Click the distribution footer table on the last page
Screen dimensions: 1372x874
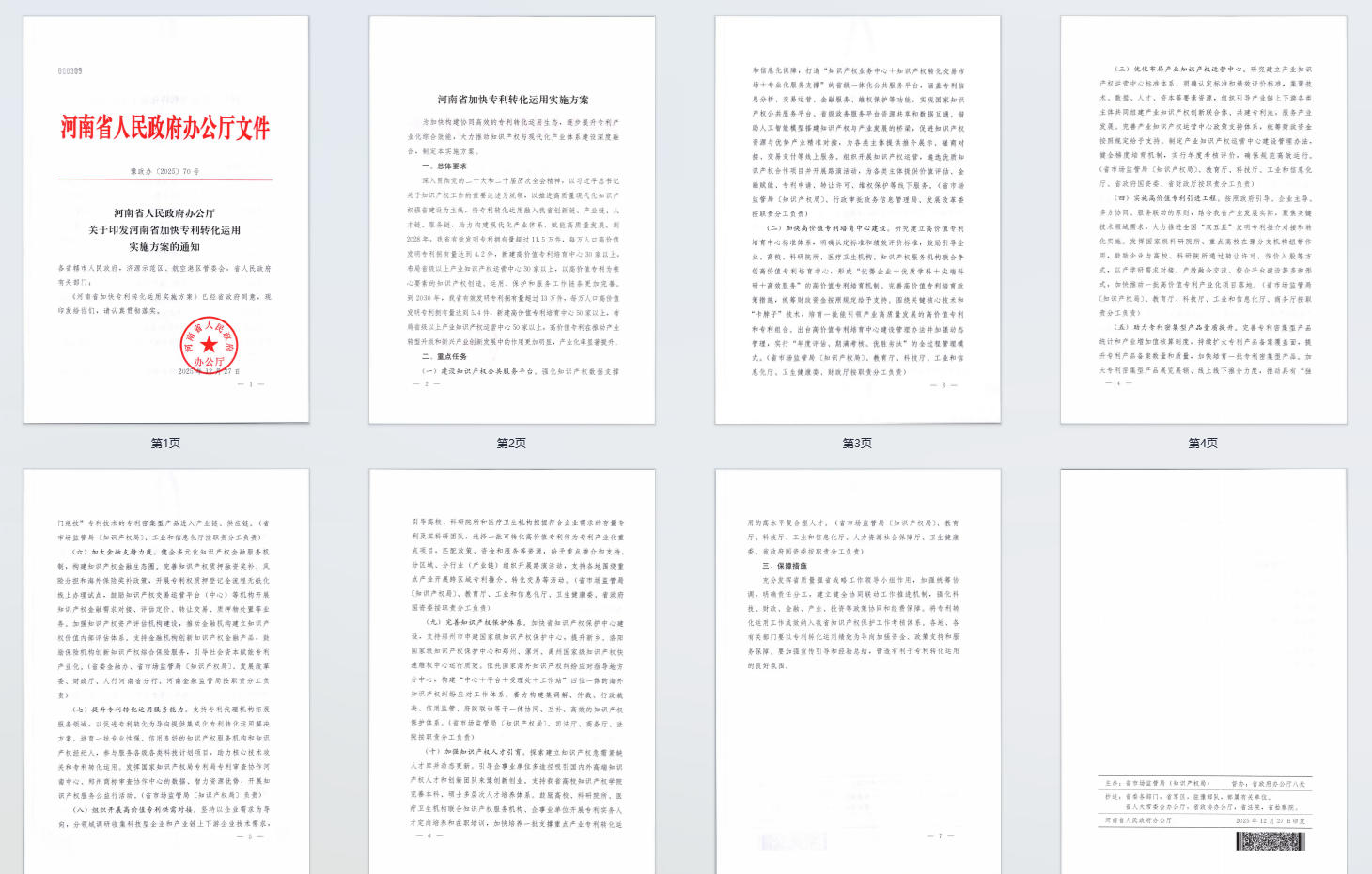tap(1203, 802)
